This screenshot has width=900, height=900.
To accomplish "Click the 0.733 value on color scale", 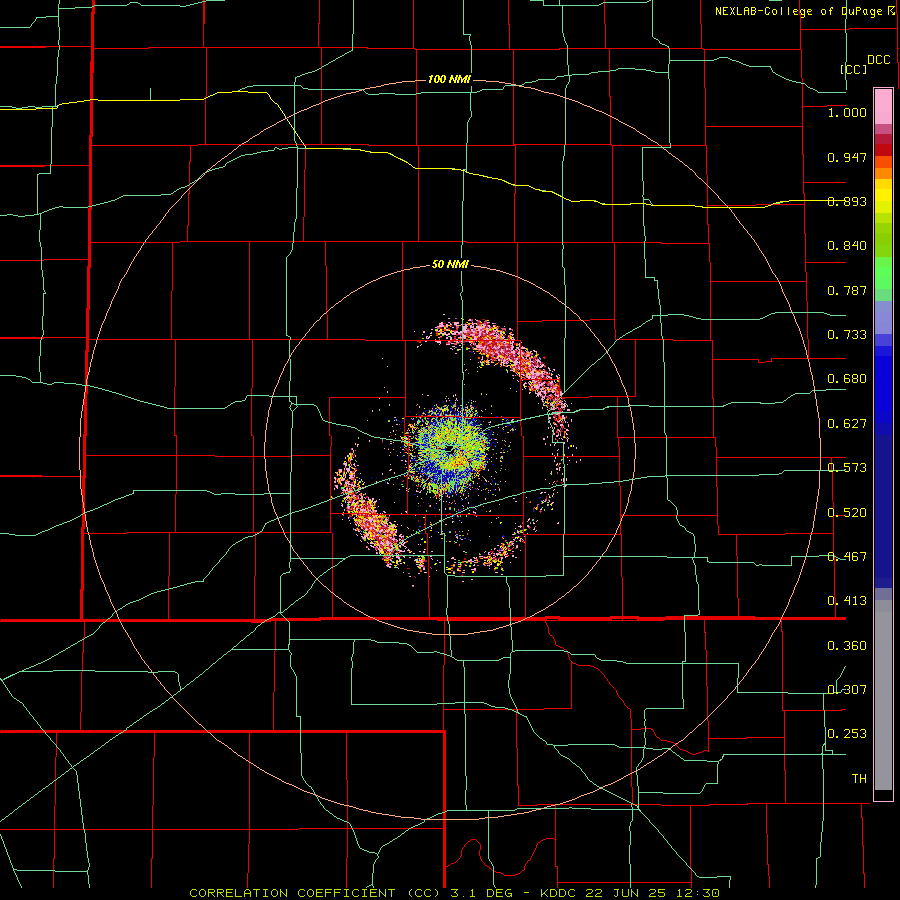I will point(847,335).
